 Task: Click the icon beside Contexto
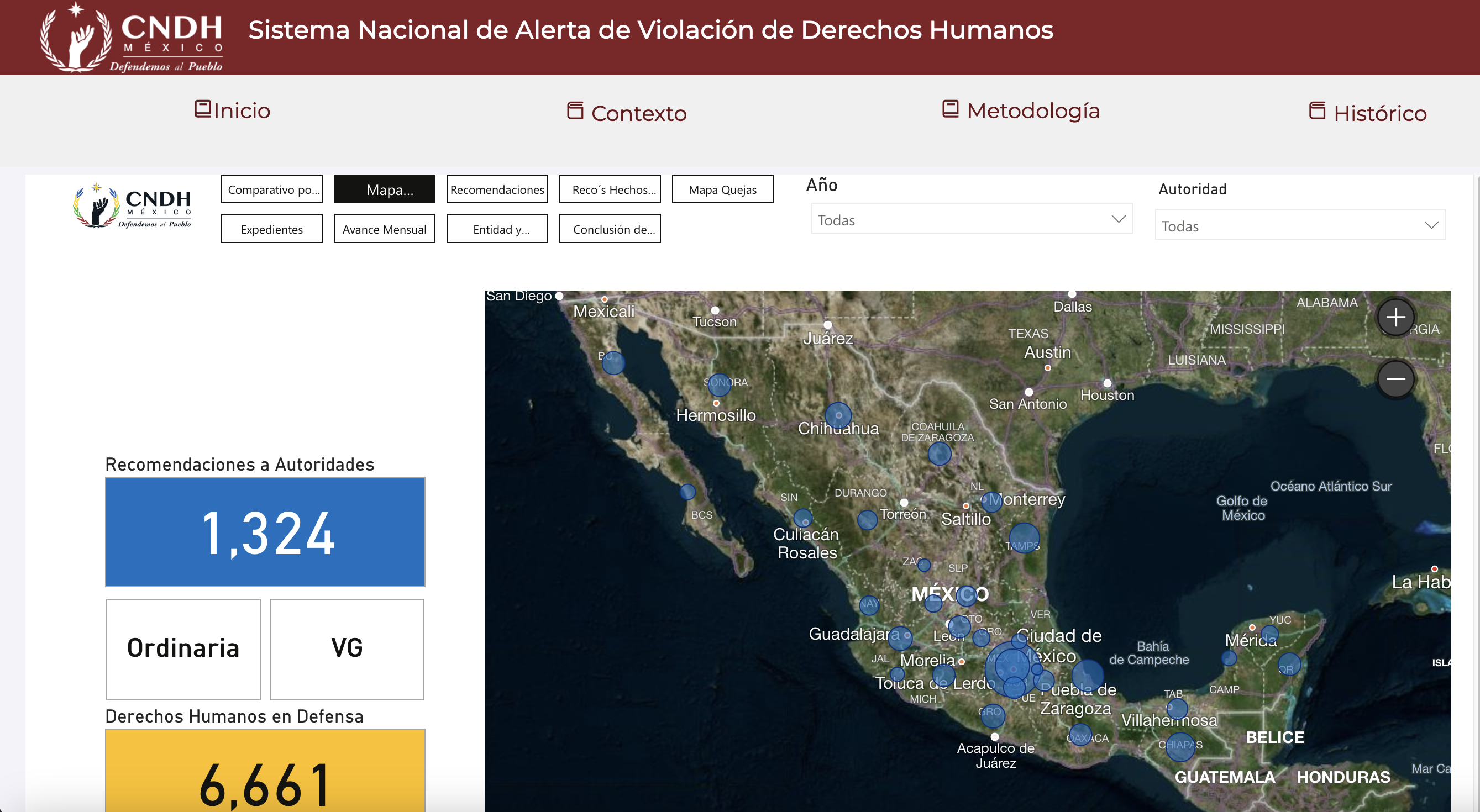click(x=575, y=110)
